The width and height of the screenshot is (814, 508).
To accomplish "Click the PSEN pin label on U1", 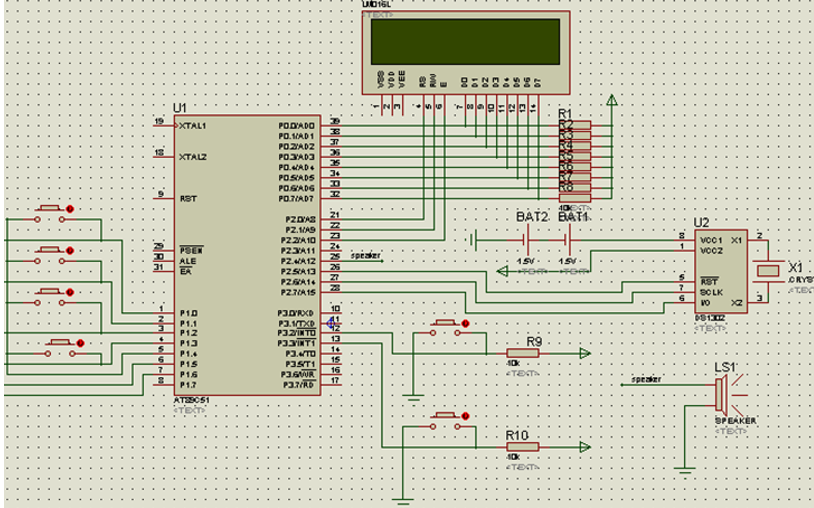I will (x=192, y=251).
